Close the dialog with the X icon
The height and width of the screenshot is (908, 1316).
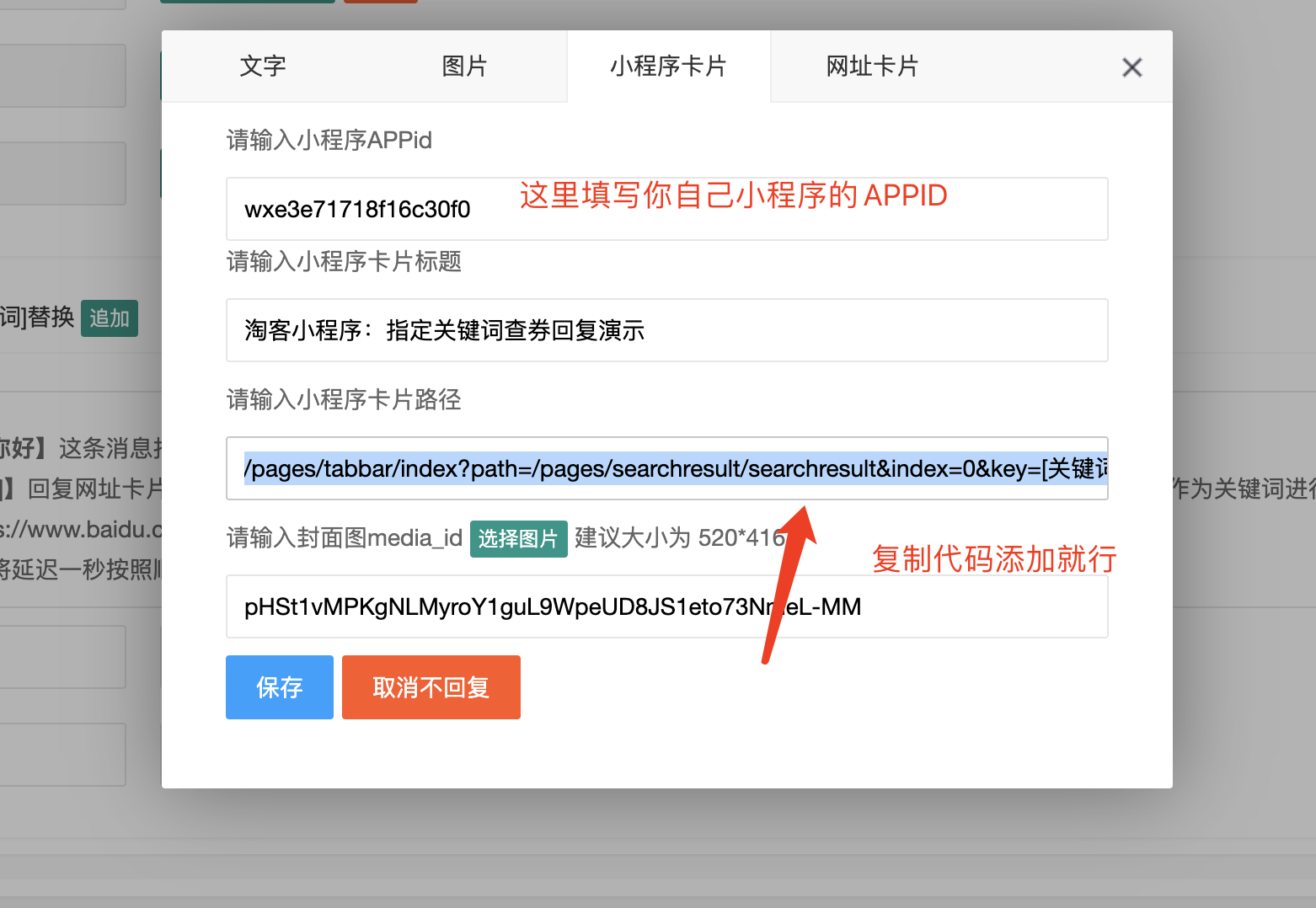click(1132, 67)
